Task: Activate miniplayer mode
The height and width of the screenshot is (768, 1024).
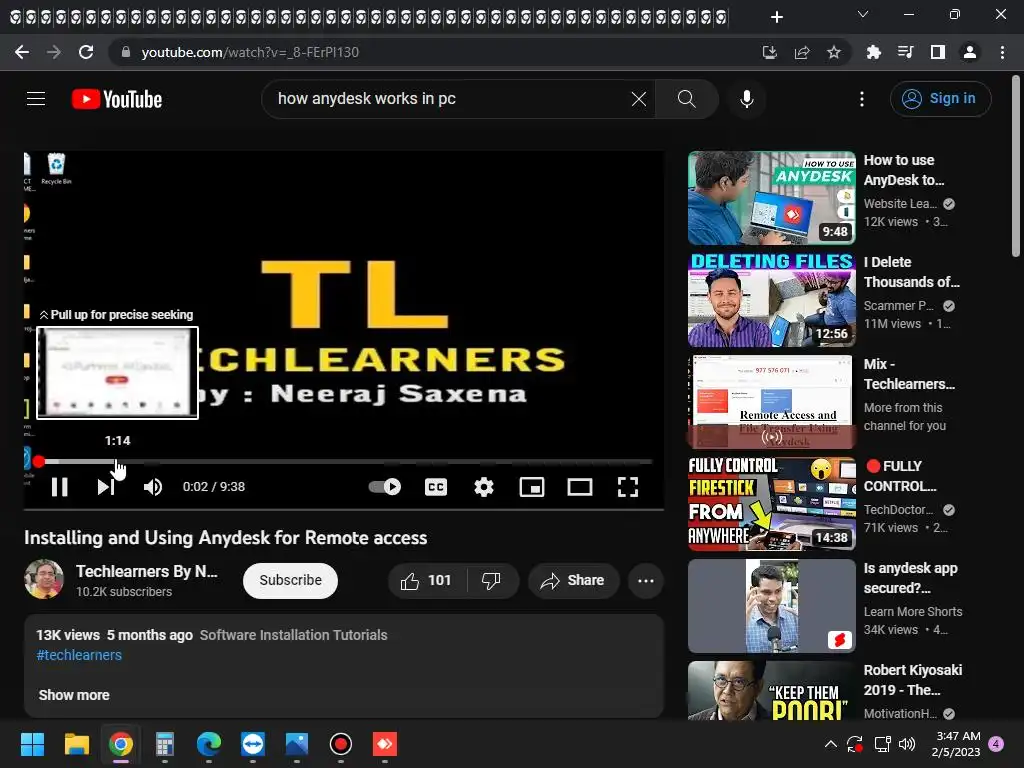Action: click(532, 487)
